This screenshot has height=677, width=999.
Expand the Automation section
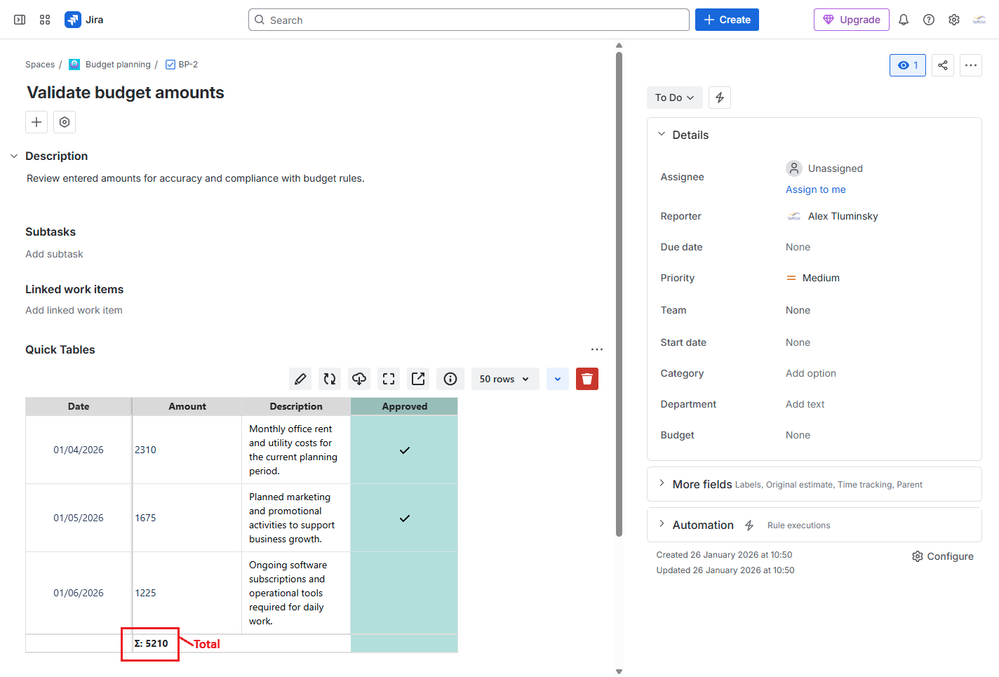661,524
